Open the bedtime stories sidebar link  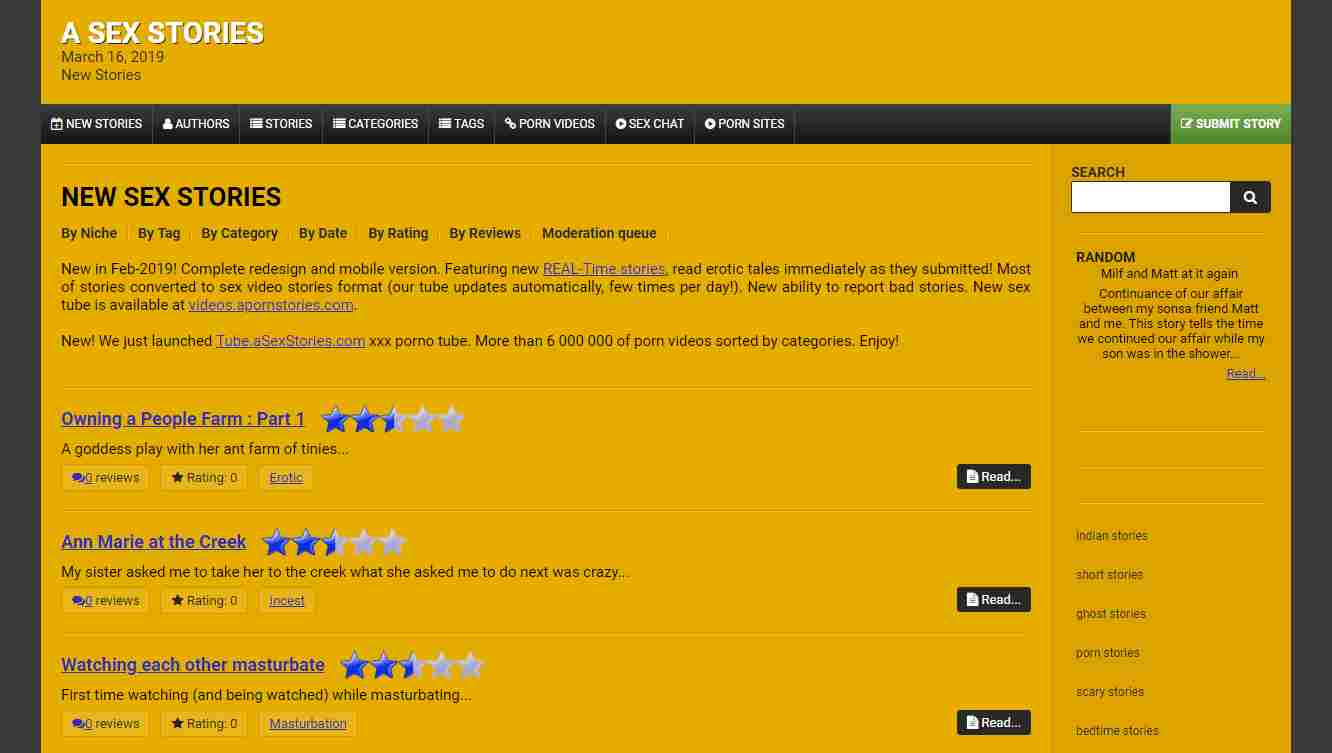point(1117,731)
